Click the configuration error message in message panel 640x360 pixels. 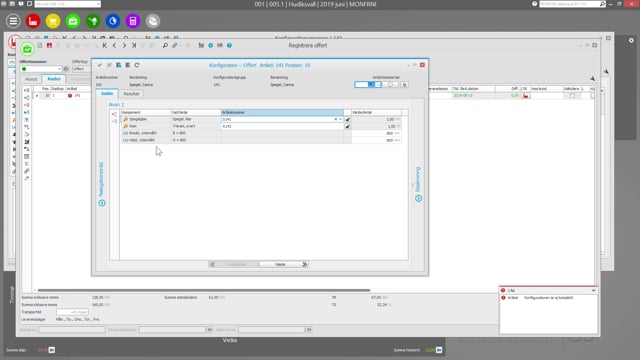[548, 298]
